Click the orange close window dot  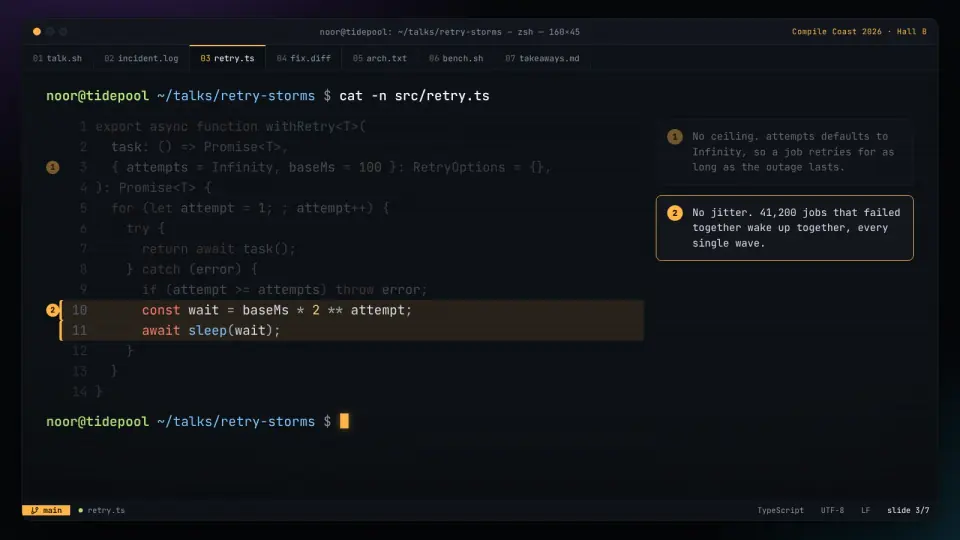click(37, 31)
